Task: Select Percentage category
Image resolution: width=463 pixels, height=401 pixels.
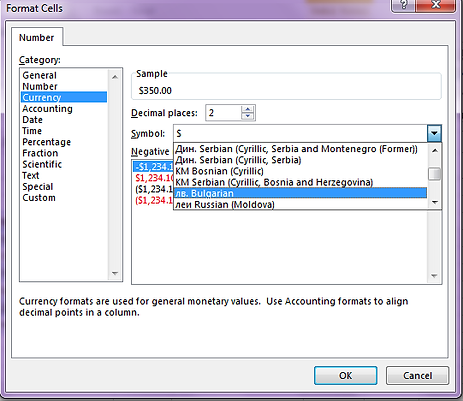Action: point(64,142)
